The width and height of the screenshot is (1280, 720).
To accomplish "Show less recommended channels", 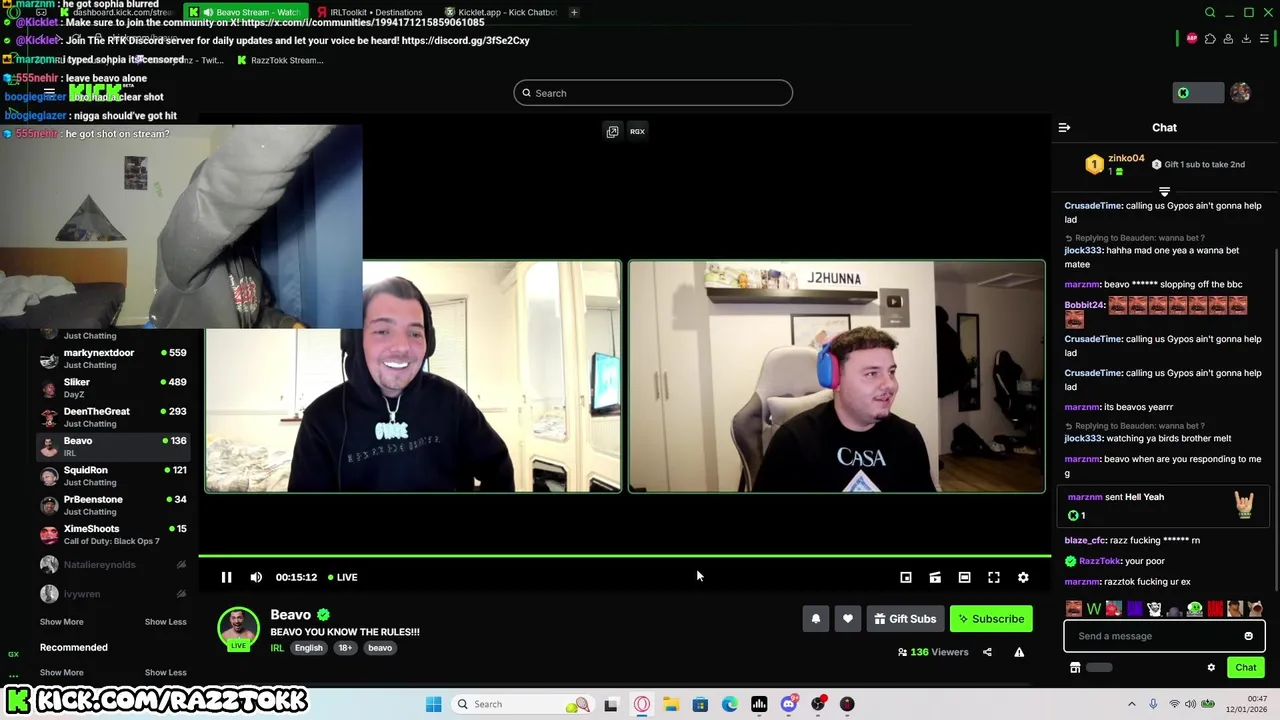I will (165, 672).
